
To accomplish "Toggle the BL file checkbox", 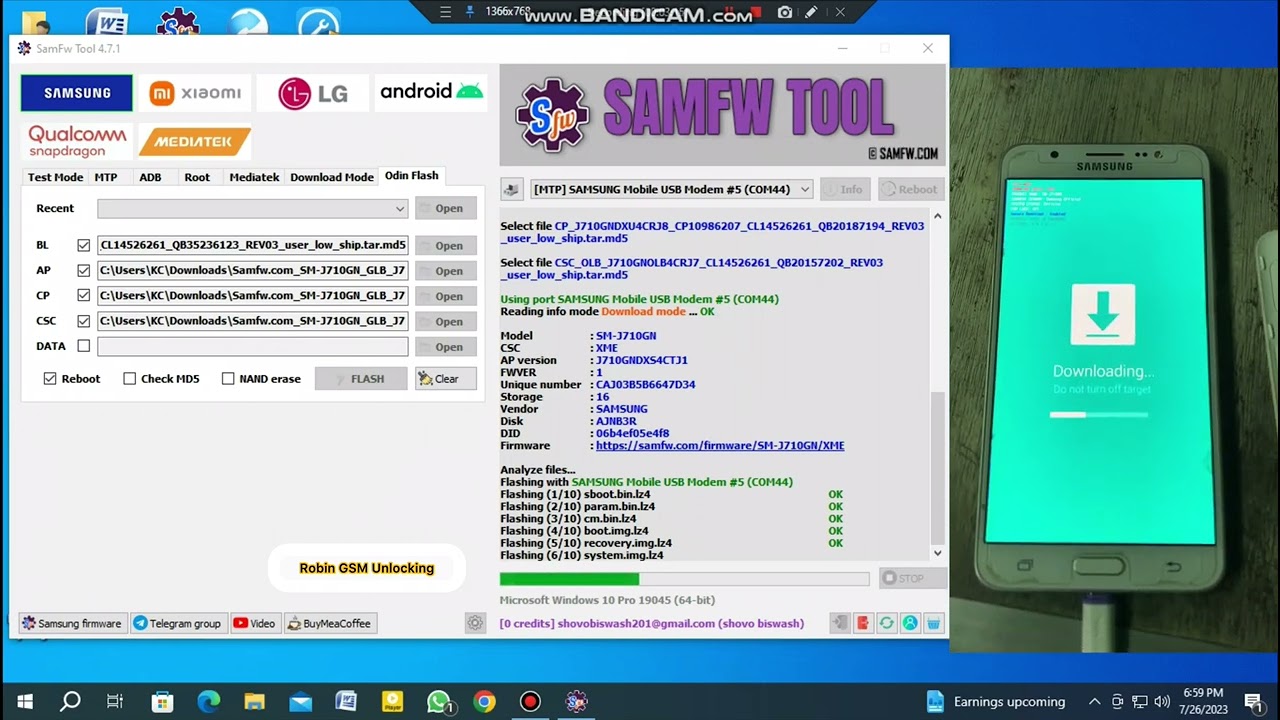I will pyautogui.click(x=83, y=245).
